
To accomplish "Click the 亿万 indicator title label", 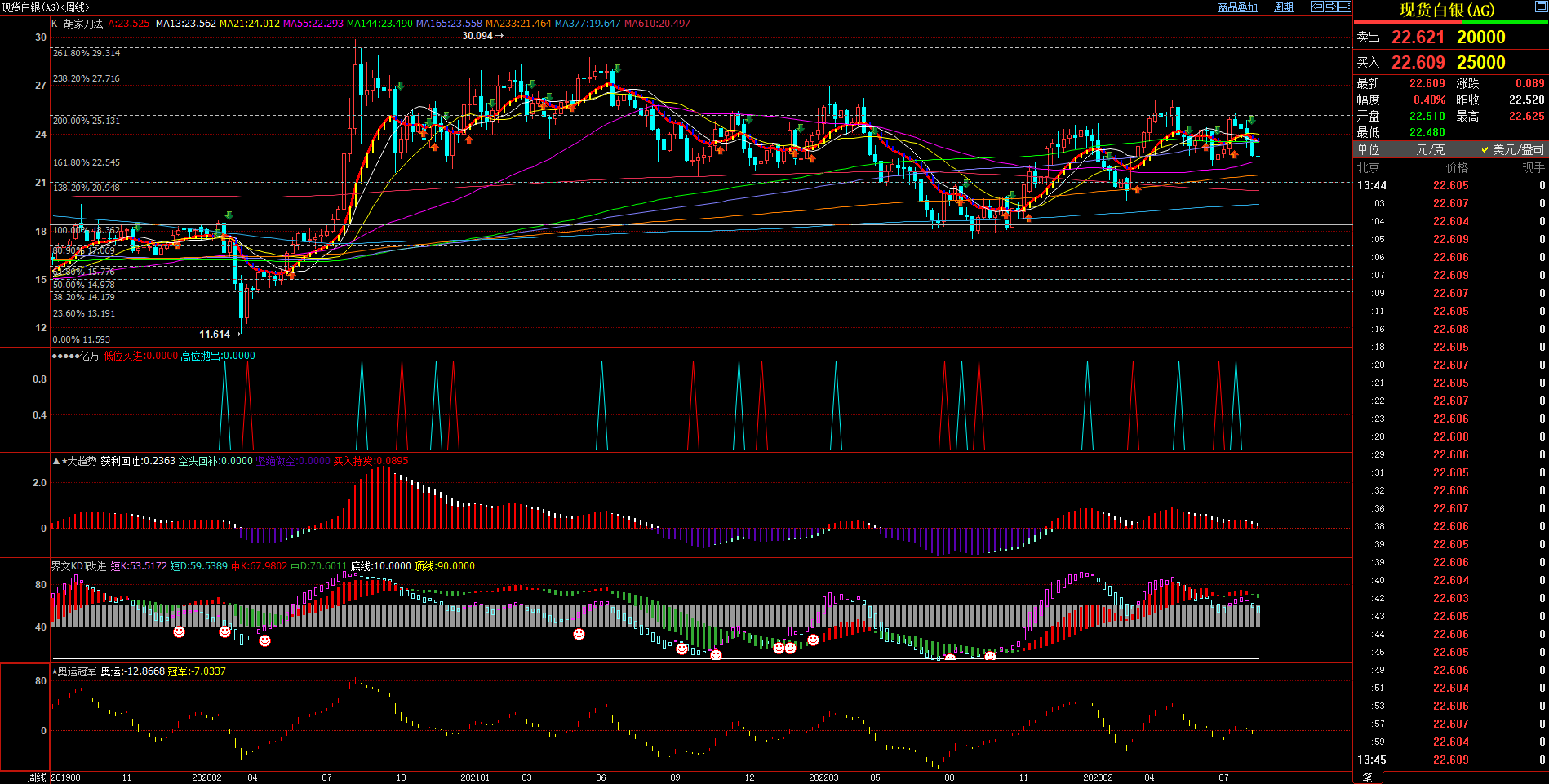I will [x=89, y=356].
